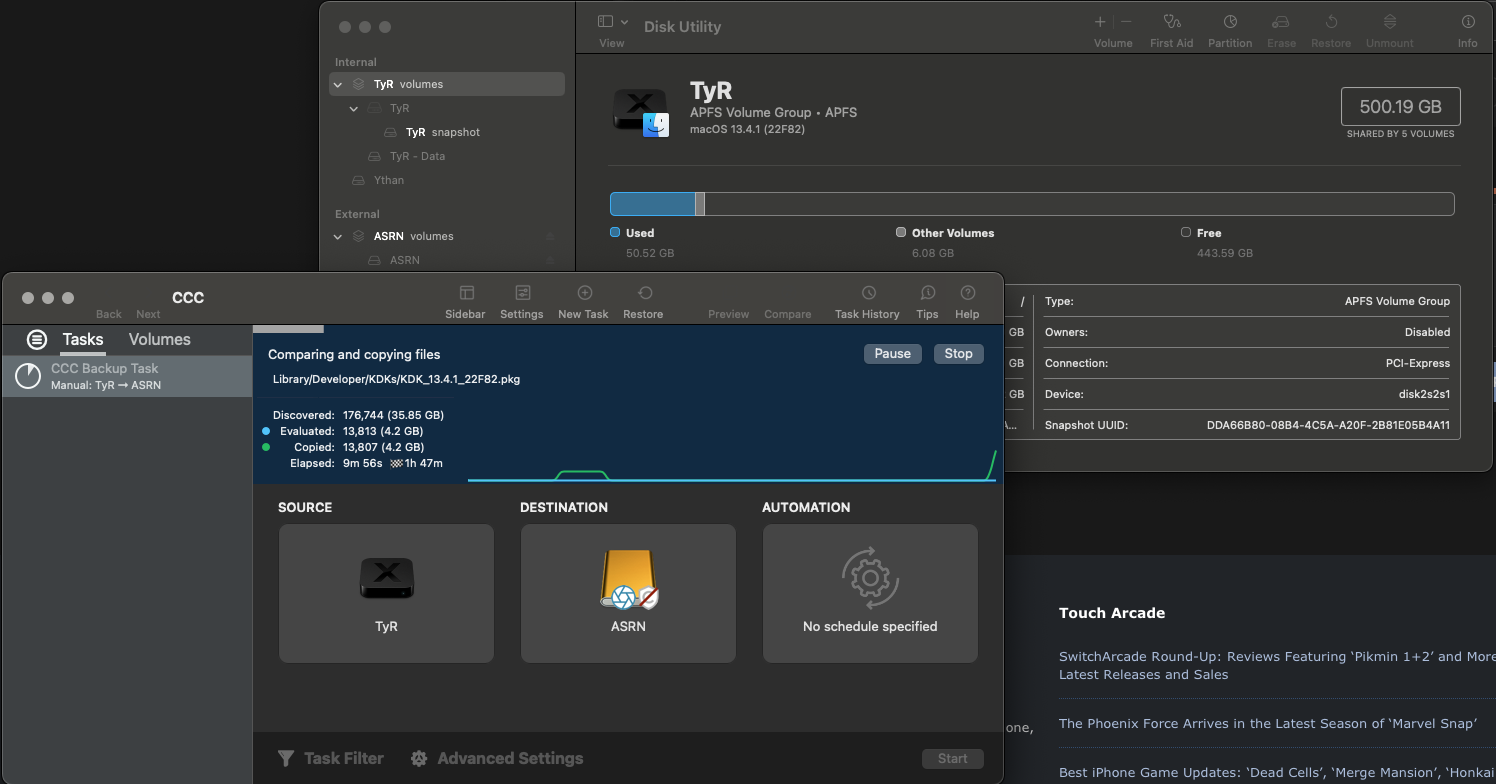Click the automation schedule gear icon
Screen dimensions: 1496x784
pos(870,578)
